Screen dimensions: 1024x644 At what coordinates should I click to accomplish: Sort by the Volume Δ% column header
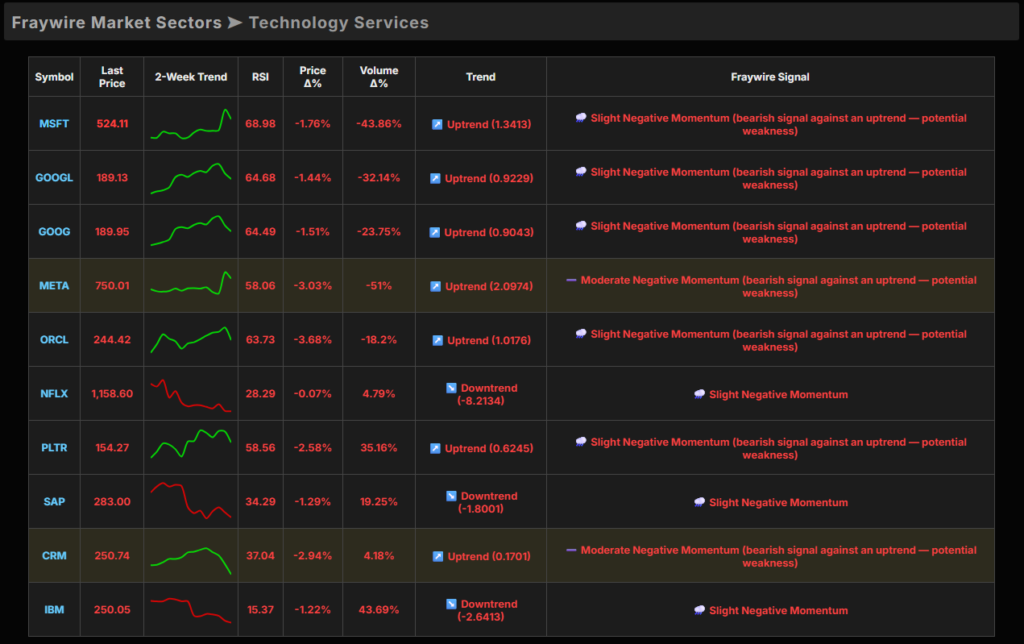(378, 77)
